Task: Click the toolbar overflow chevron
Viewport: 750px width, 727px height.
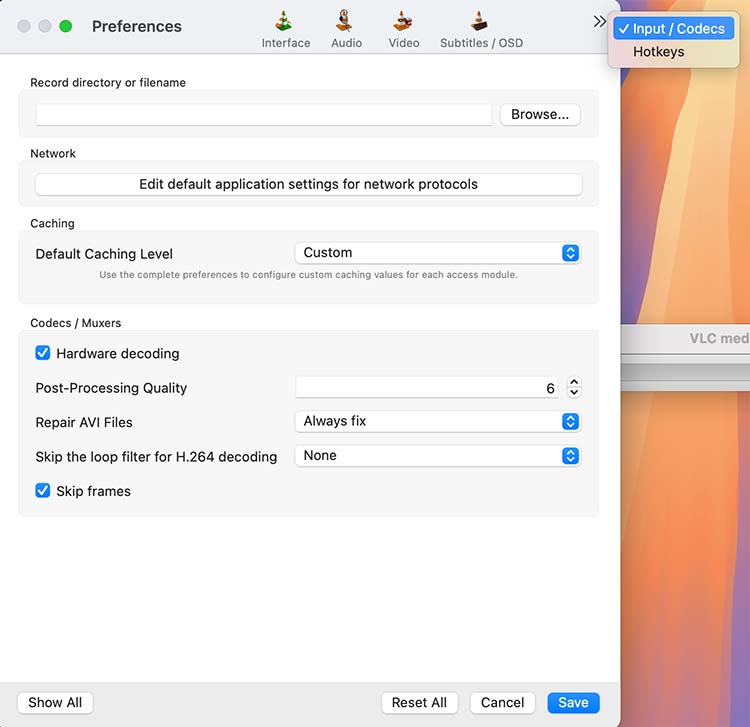Action: (599, 21)
